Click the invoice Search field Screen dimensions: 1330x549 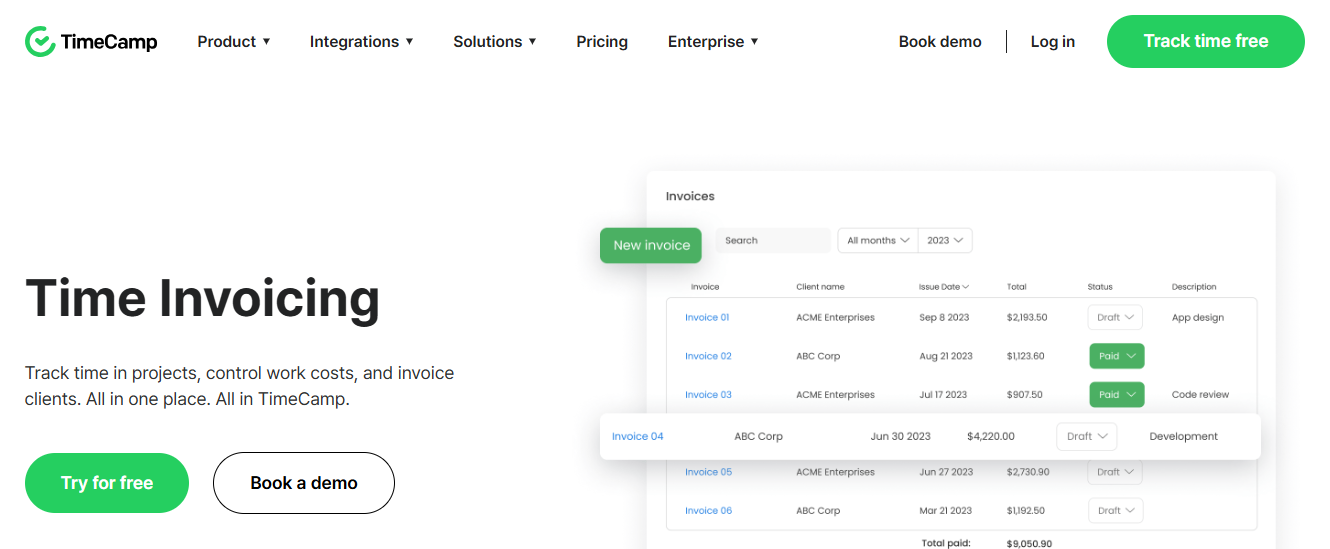[772, 240]
